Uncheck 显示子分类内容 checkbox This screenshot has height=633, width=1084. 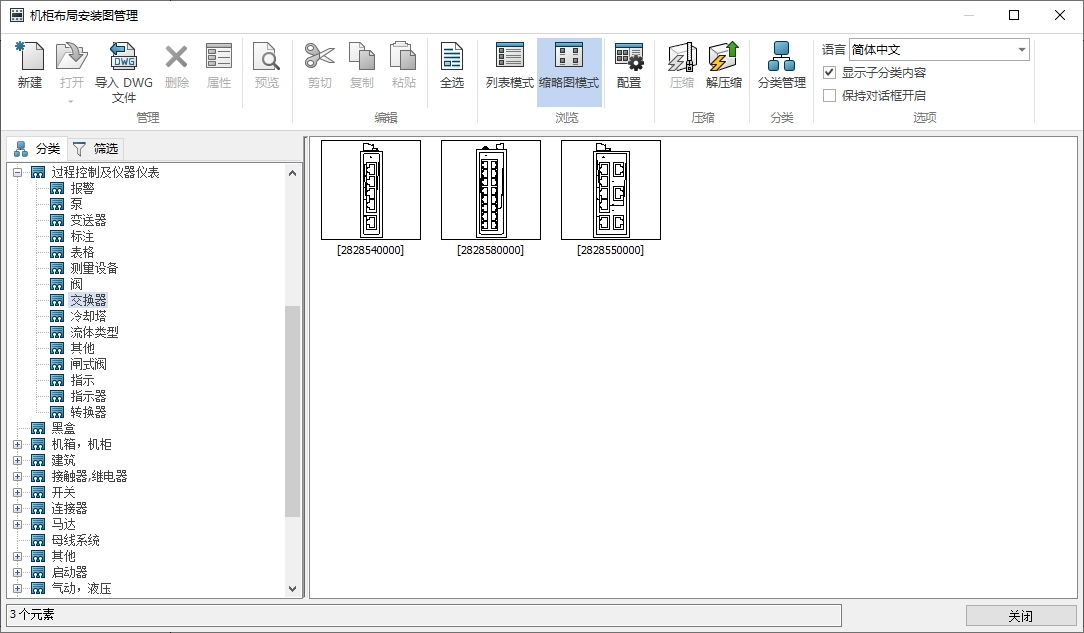[829, 73]
